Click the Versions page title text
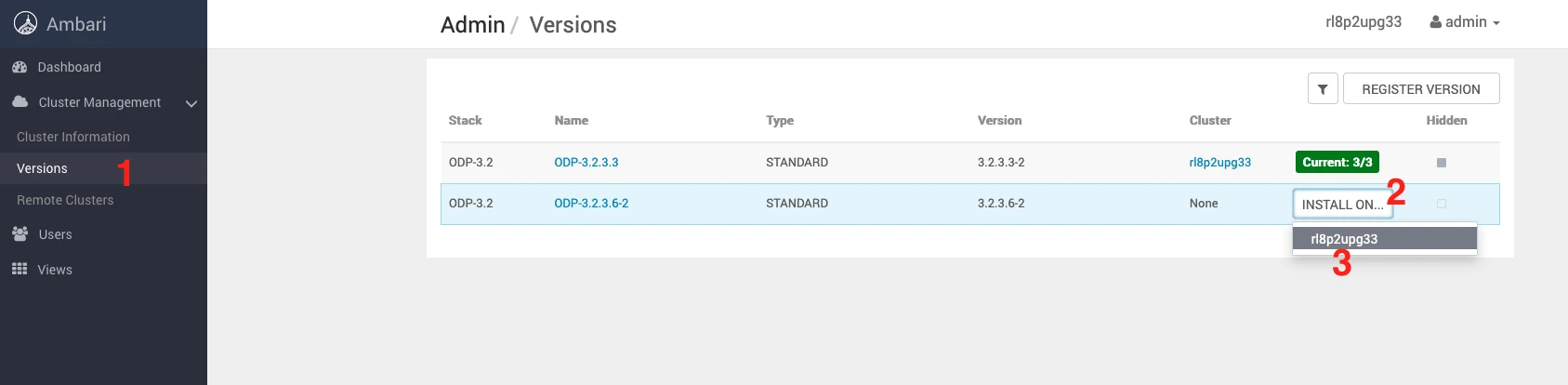1568x385 pixels. point(573,25)
